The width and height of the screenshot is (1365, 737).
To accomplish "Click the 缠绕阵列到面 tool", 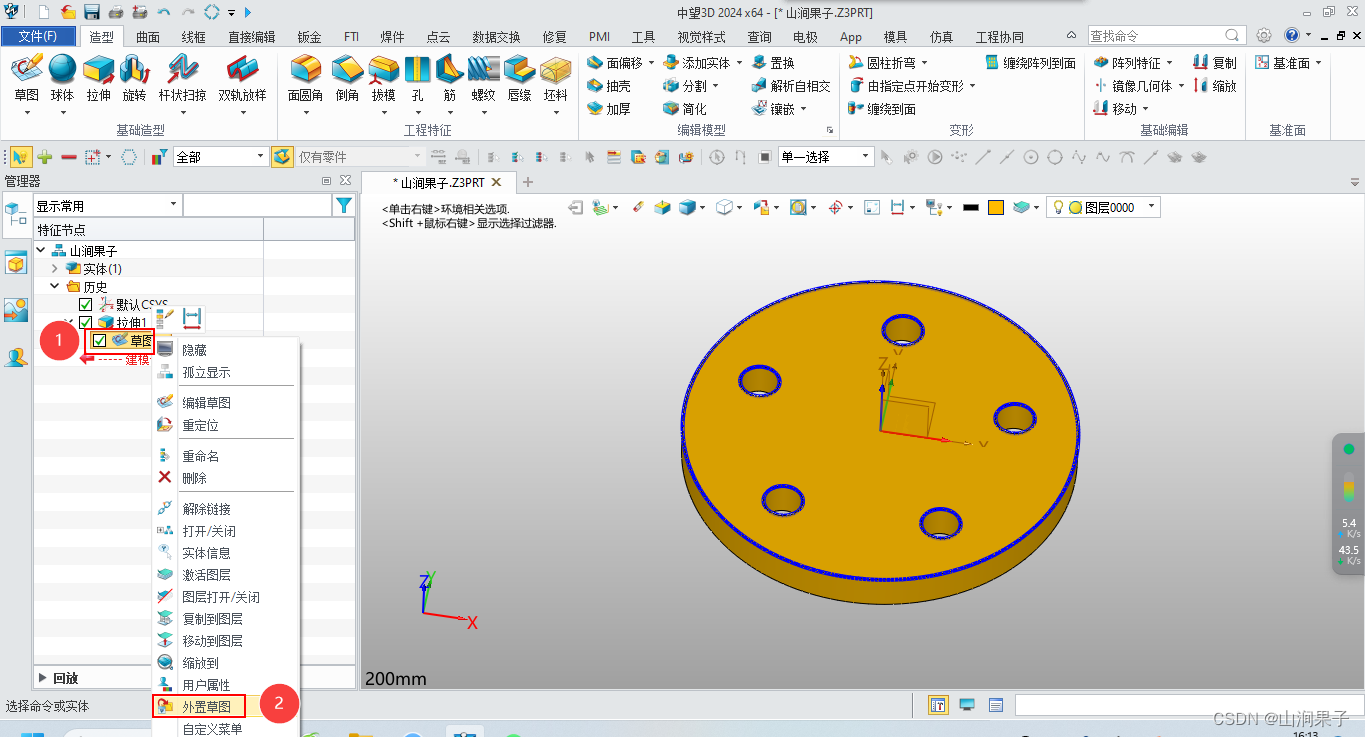I will tap(1031, 63).
